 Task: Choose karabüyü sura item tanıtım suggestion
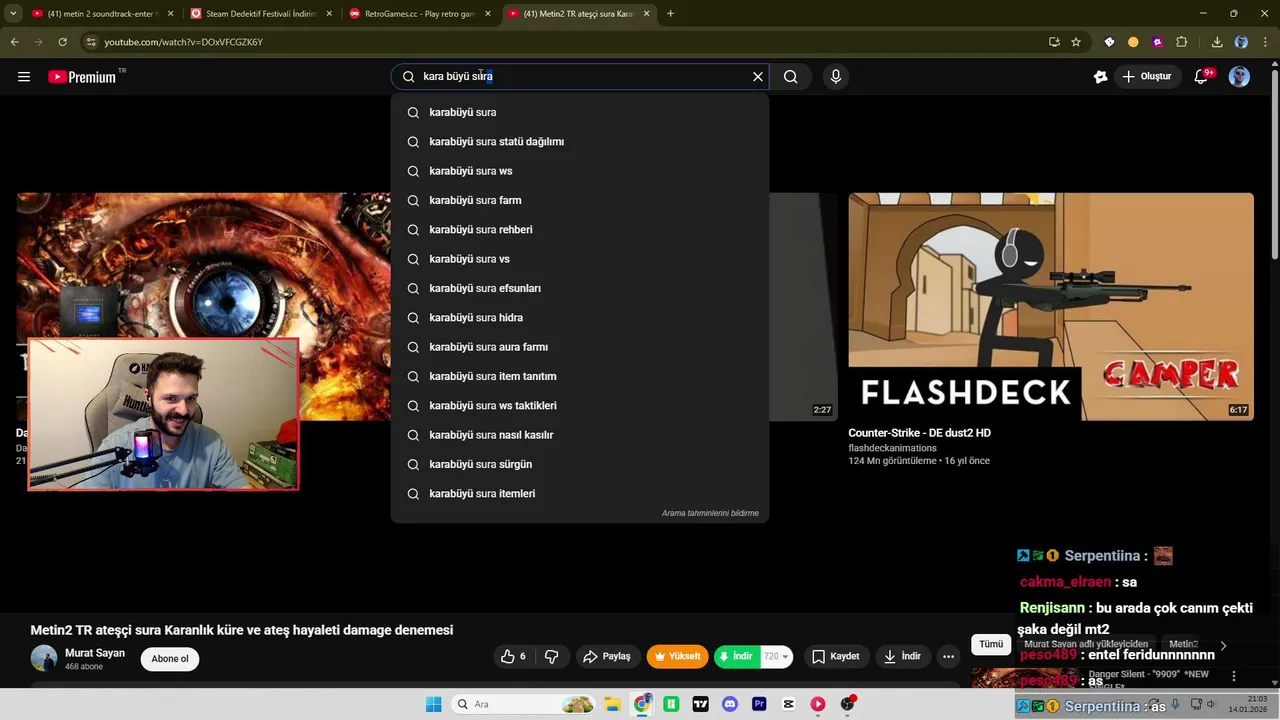pos(580,376)
